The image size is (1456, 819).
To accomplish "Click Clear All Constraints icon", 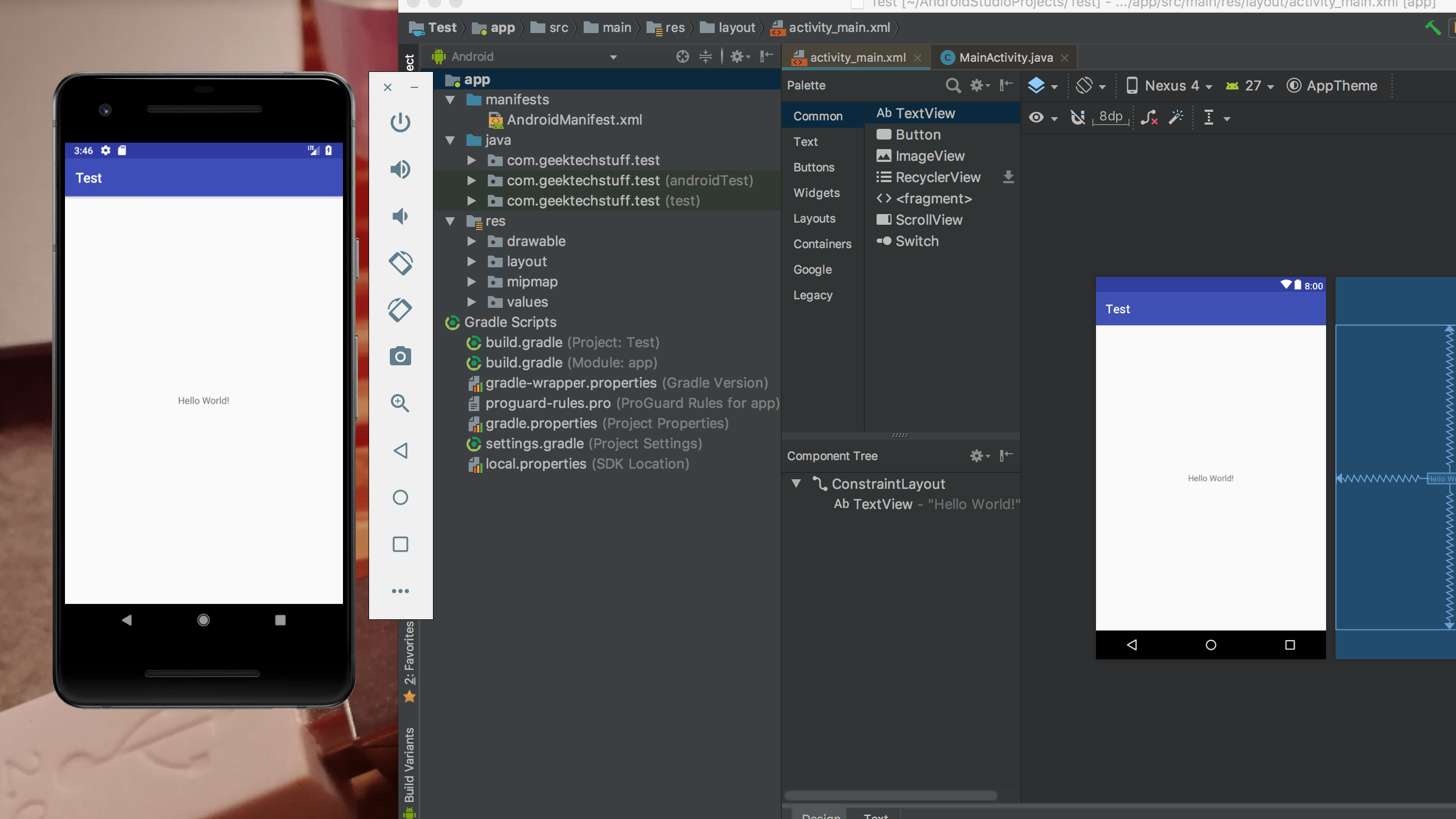I will pos(1149,118).
